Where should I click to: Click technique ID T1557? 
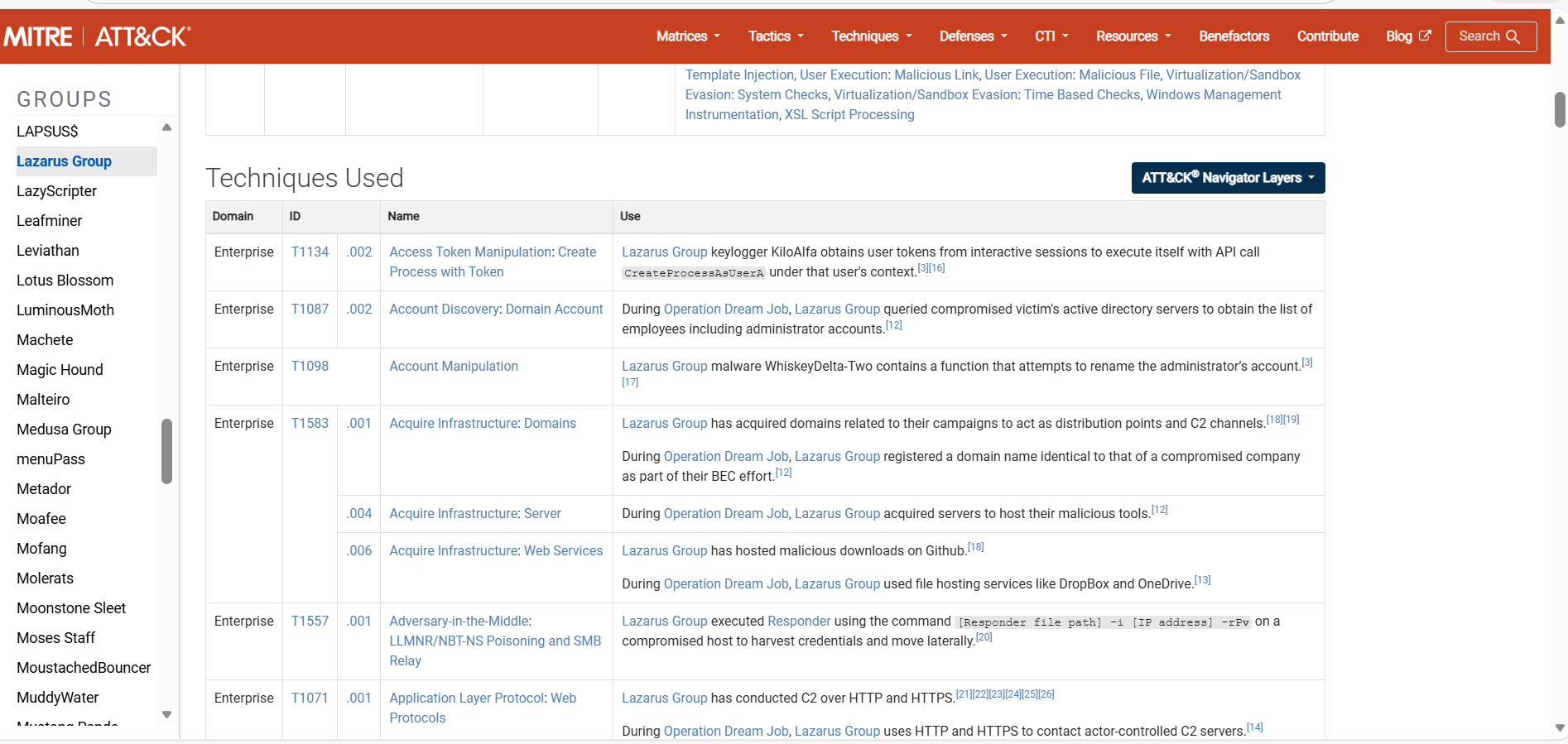click(x=310, y=621)
